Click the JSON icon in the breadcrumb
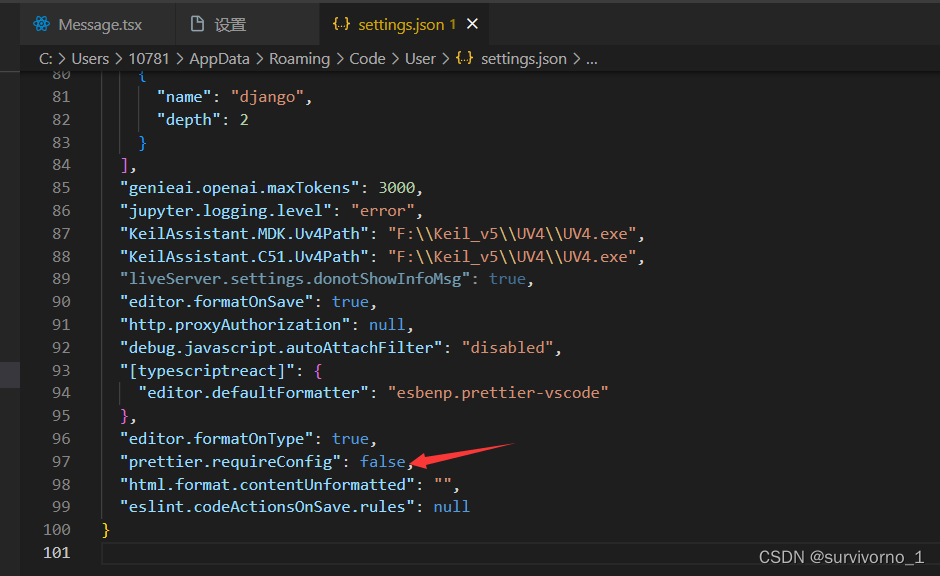This screenshot has height=576, width=940. tap(465, 58)
